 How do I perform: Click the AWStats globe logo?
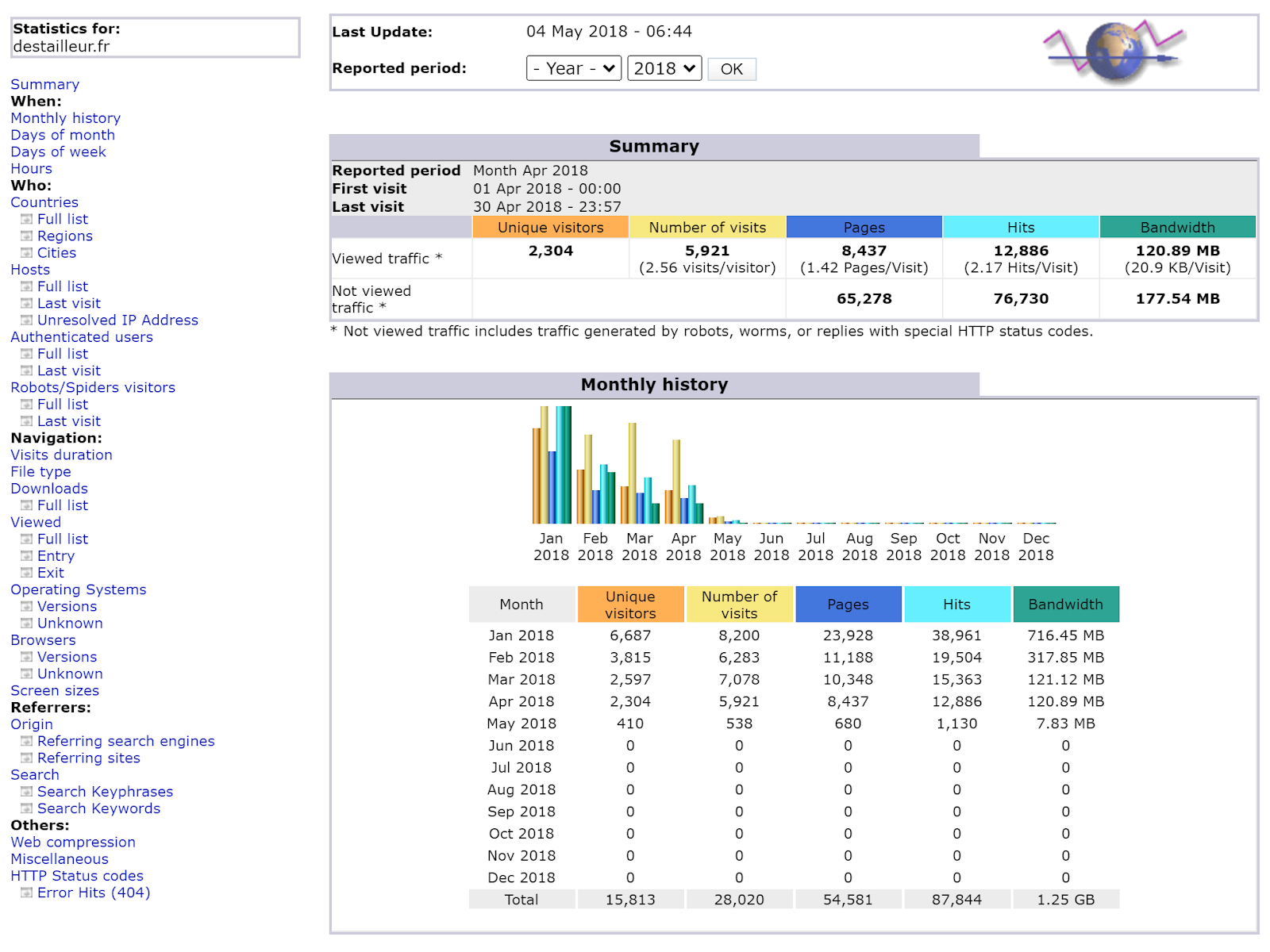point(1114,52)
